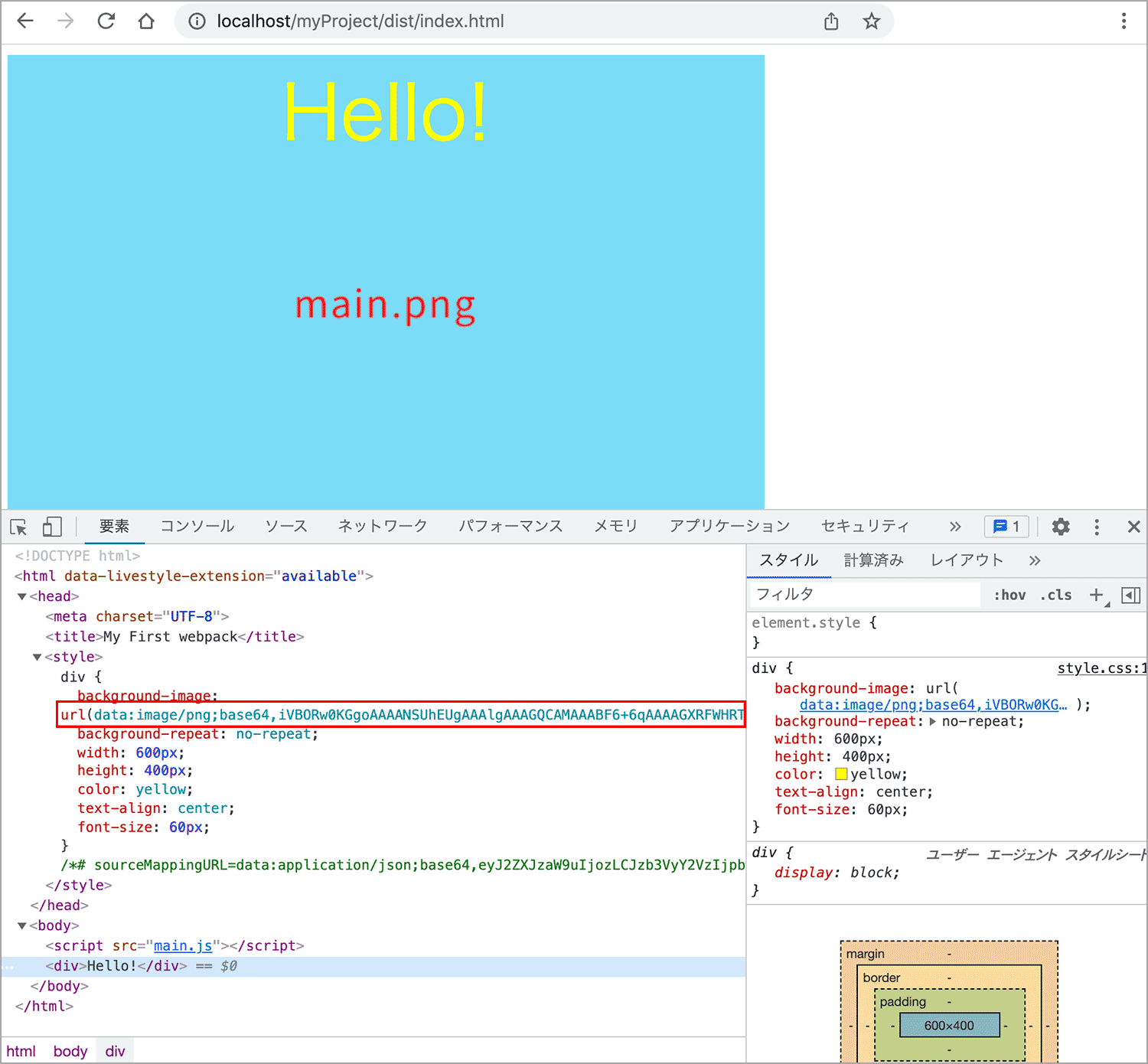Select the body breadcrumb
Screen dimensions: 1148x1064
(x=70, y=1052)
